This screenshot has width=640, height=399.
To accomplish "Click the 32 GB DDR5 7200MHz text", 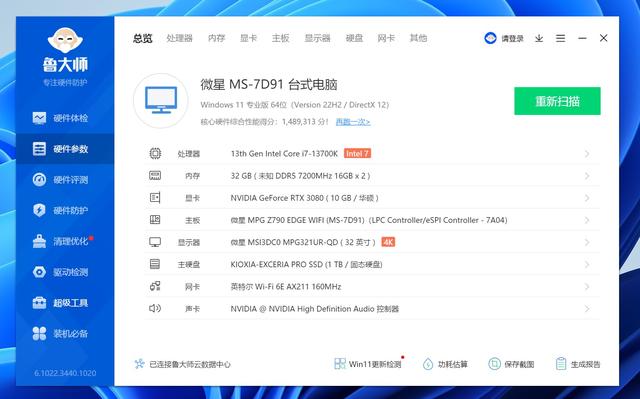I will (300, 176).
